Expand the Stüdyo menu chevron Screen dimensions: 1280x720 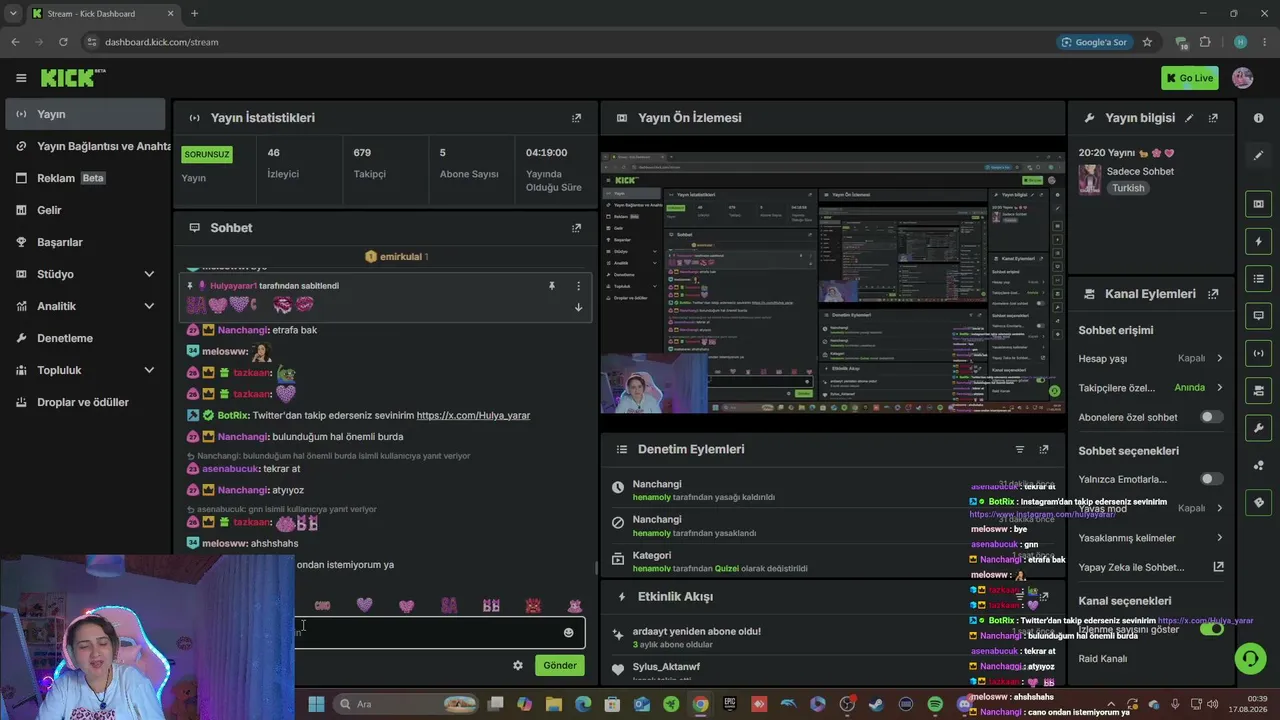click(x=149, y=274)
